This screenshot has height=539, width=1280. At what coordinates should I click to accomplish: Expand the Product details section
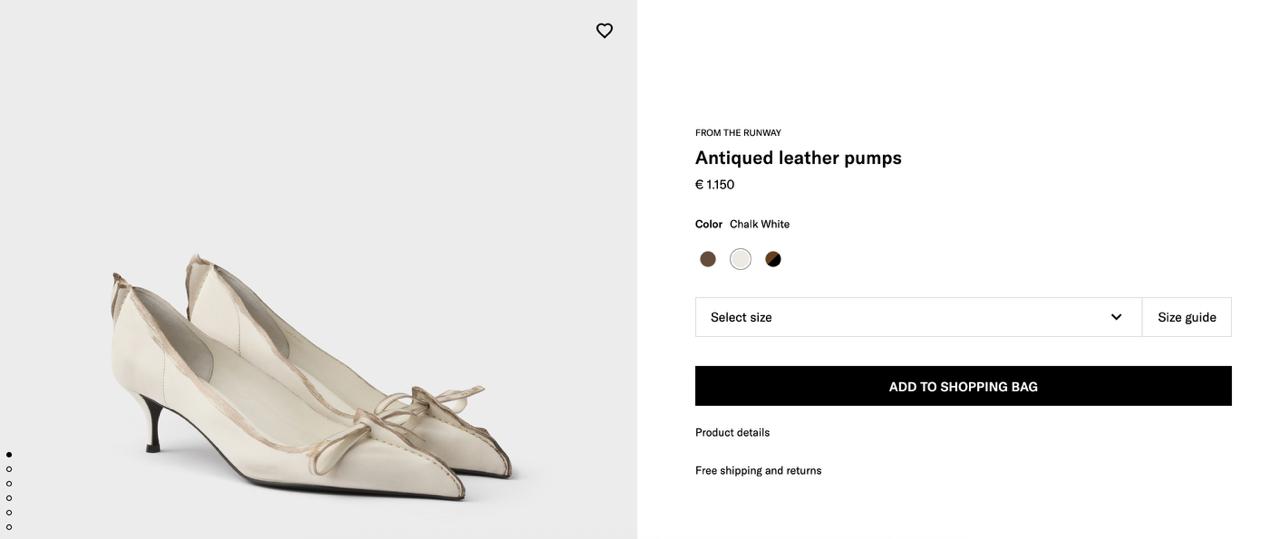[x=732, y=433]
